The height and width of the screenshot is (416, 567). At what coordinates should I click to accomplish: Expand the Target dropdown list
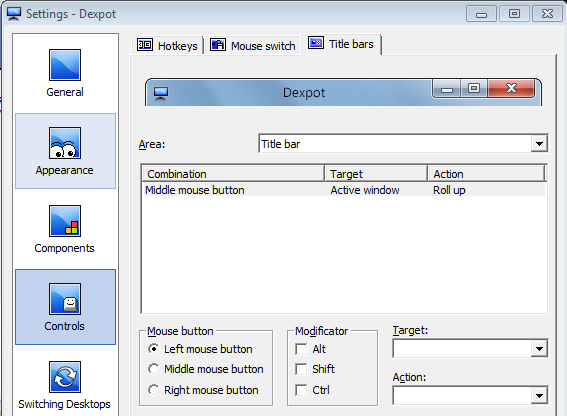click(x=539, y=349)
